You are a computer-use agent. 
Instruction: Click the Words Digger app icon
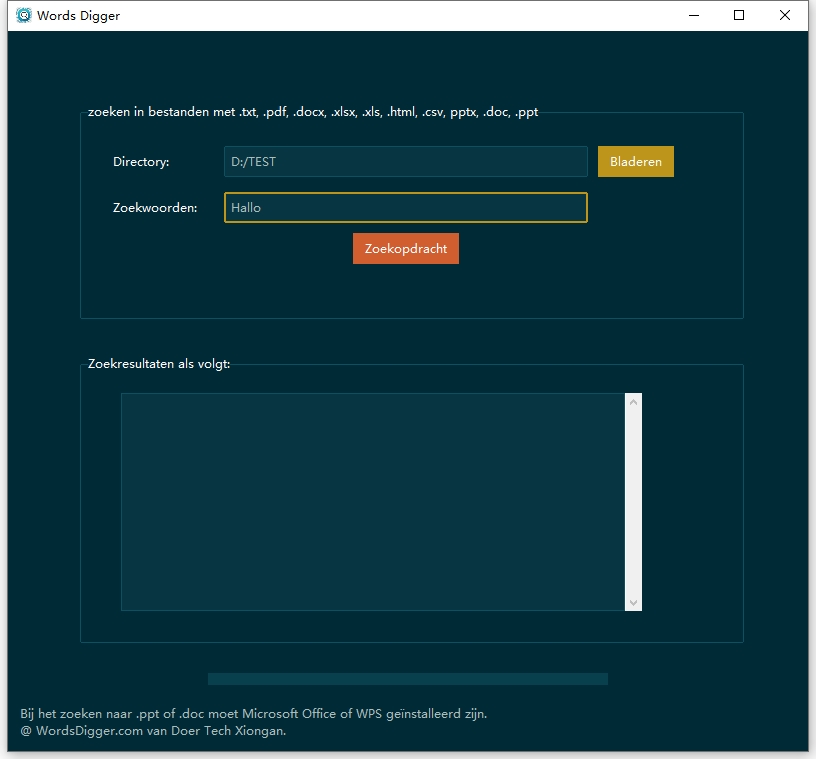[x=23, y=16]
